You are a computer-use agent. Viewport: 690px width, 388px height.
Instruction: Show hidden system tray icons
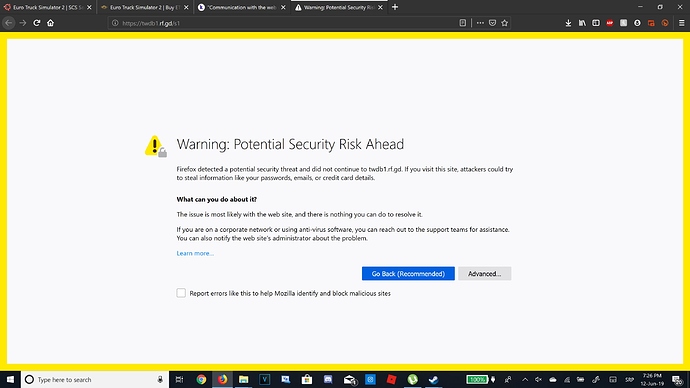point(525,379)
